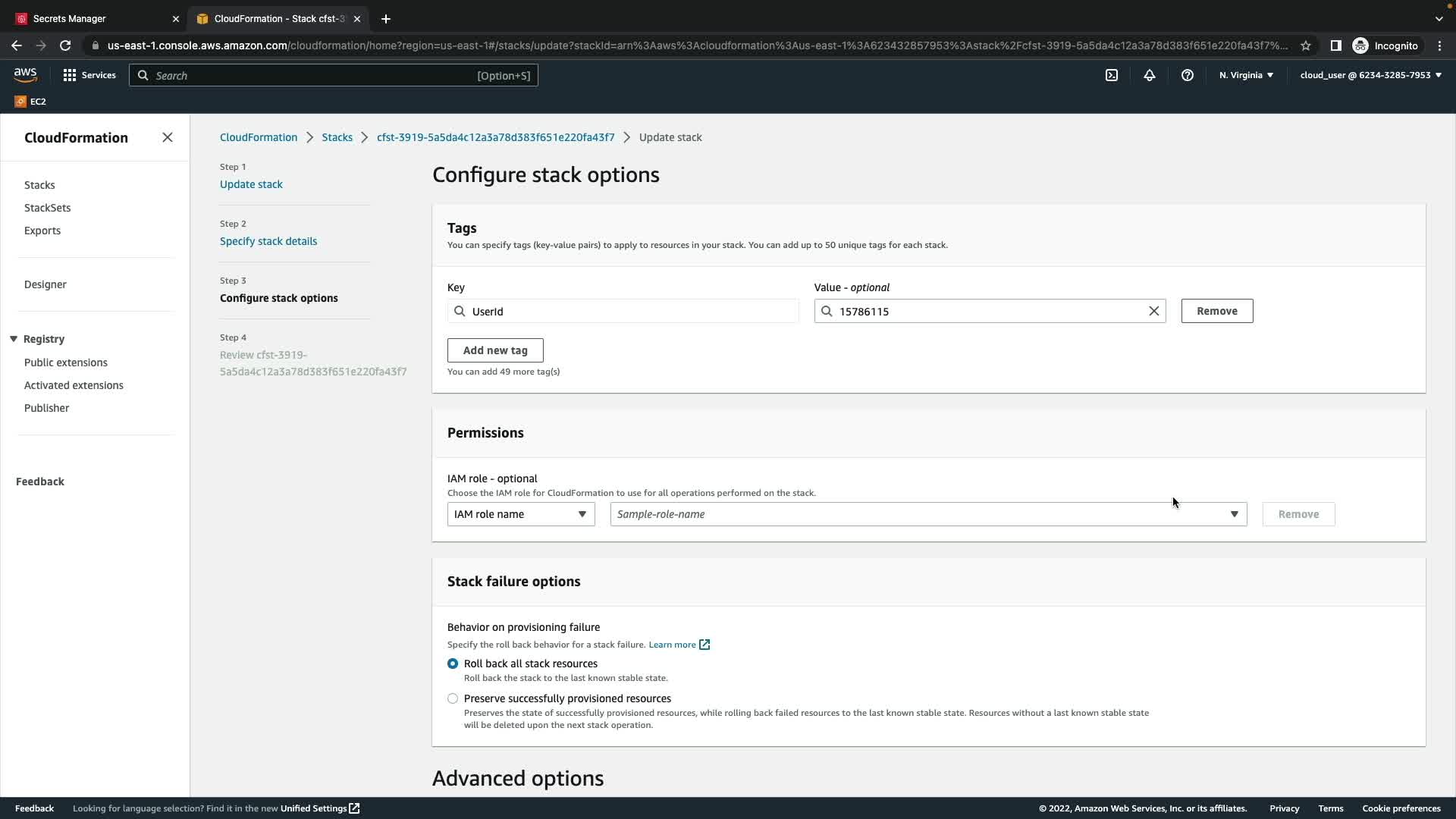Click Add new tag button
Screen dimensions: 1456x819
click(x=495, y=350)
